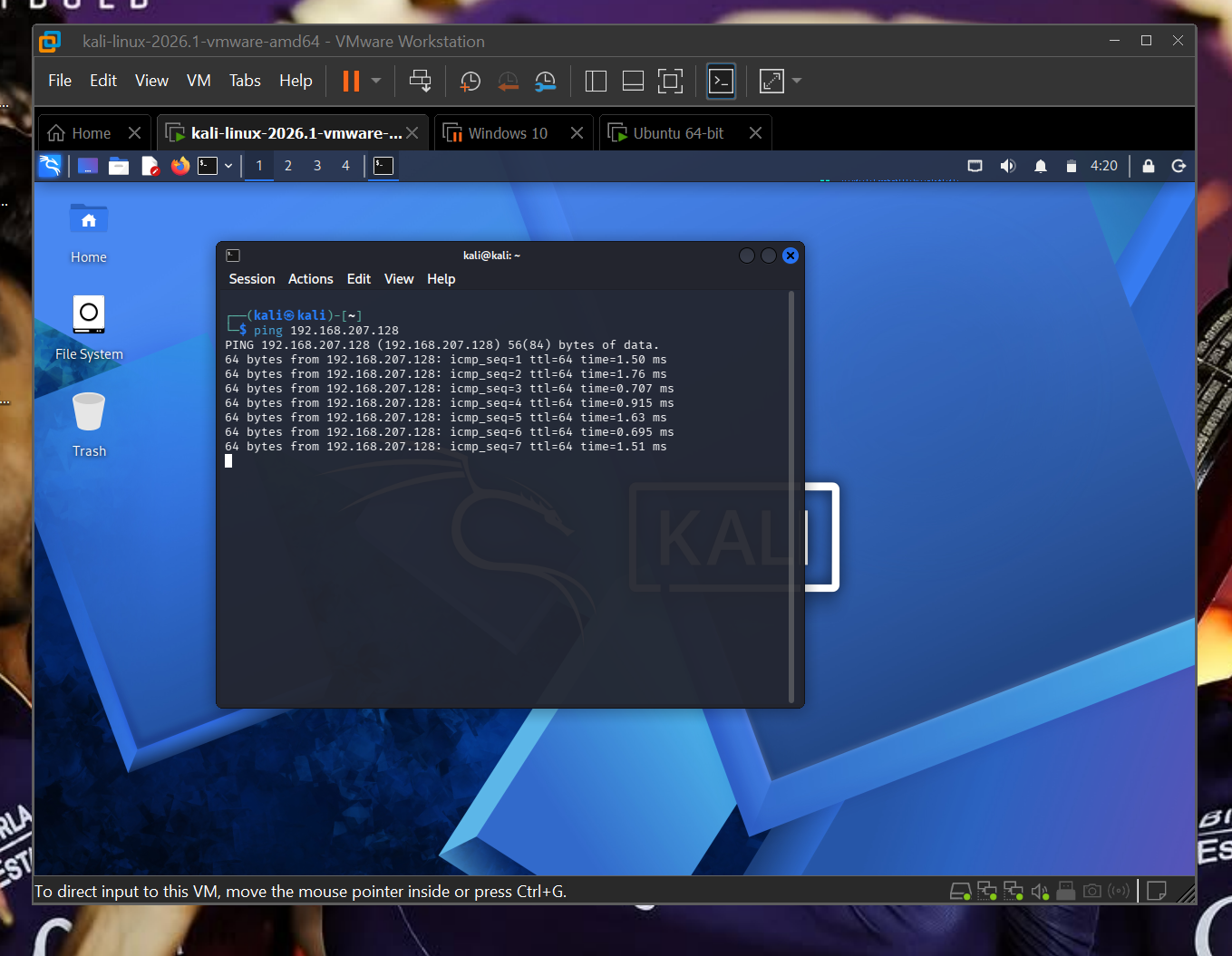Show or hide the VMware library sidebar
Viewport: 1232px width, 956px height.
click(x=596, y=81)
